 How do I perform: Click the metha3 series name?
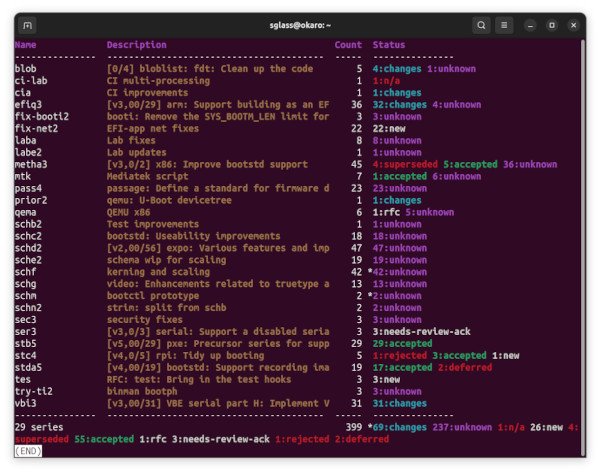[32, 164]
